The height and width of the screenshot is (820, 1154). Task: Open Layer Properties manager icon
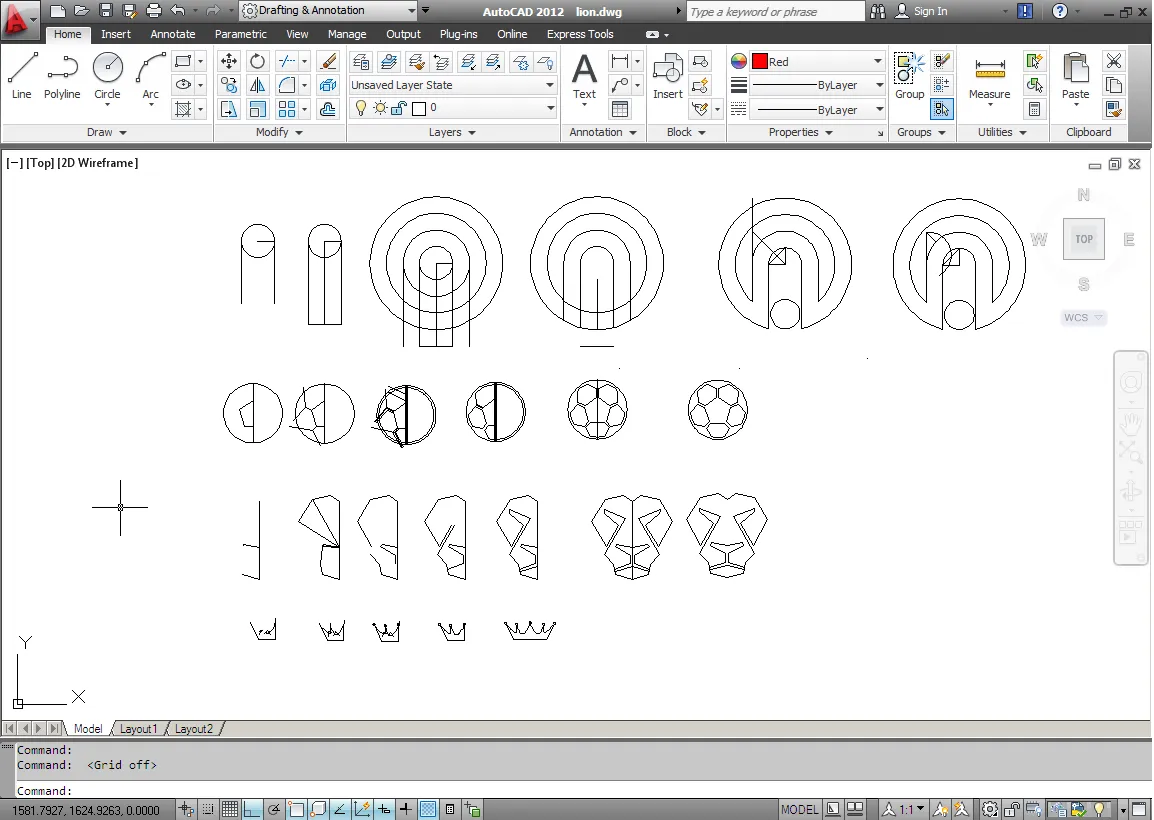361,62
